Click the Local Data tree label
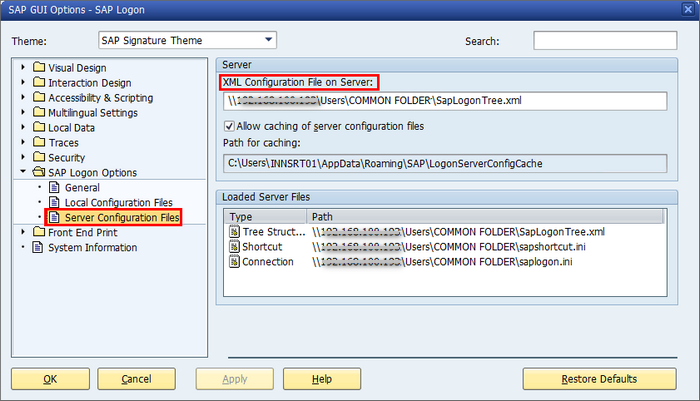Viewport: 700px width, 401px height. click(71, 128)
